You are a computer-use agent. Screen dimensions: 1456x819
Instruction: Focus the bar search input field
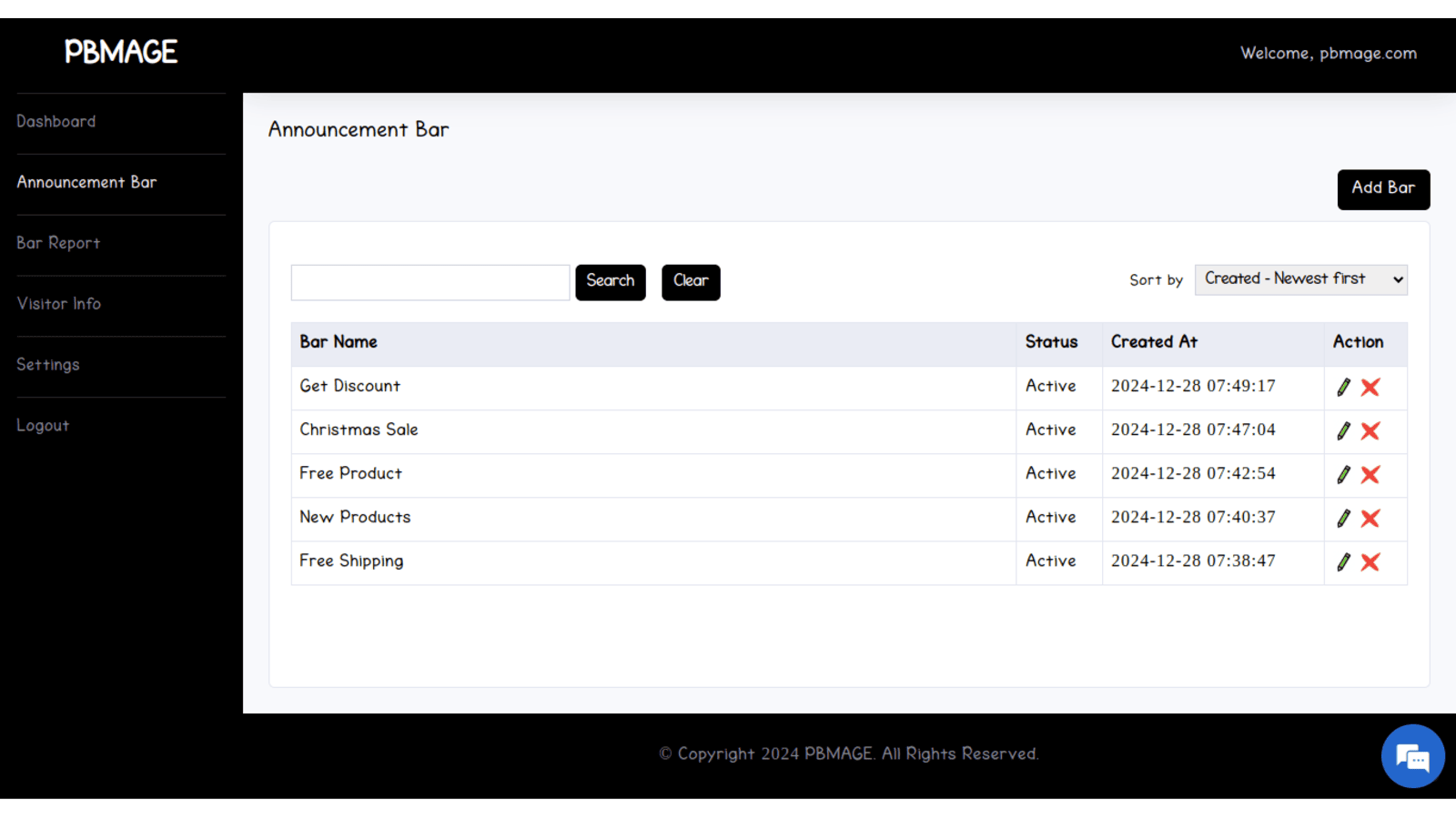(430, 282)
